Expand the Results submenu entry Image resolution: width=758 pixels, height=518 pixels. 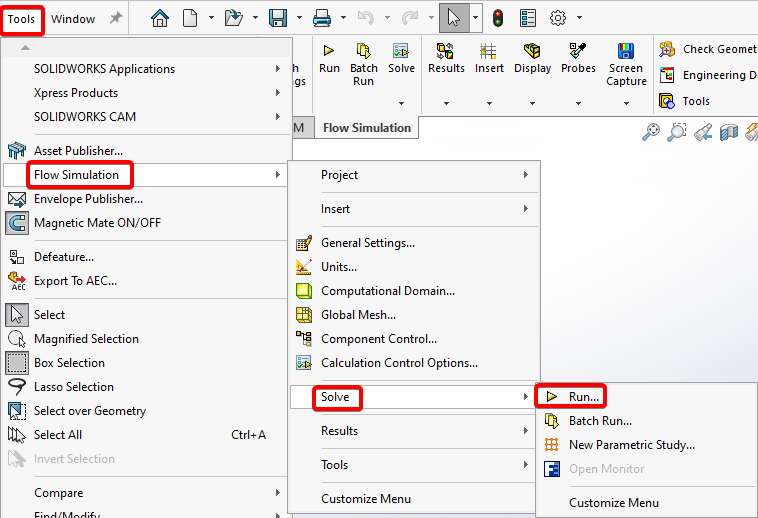click(414, 431)
